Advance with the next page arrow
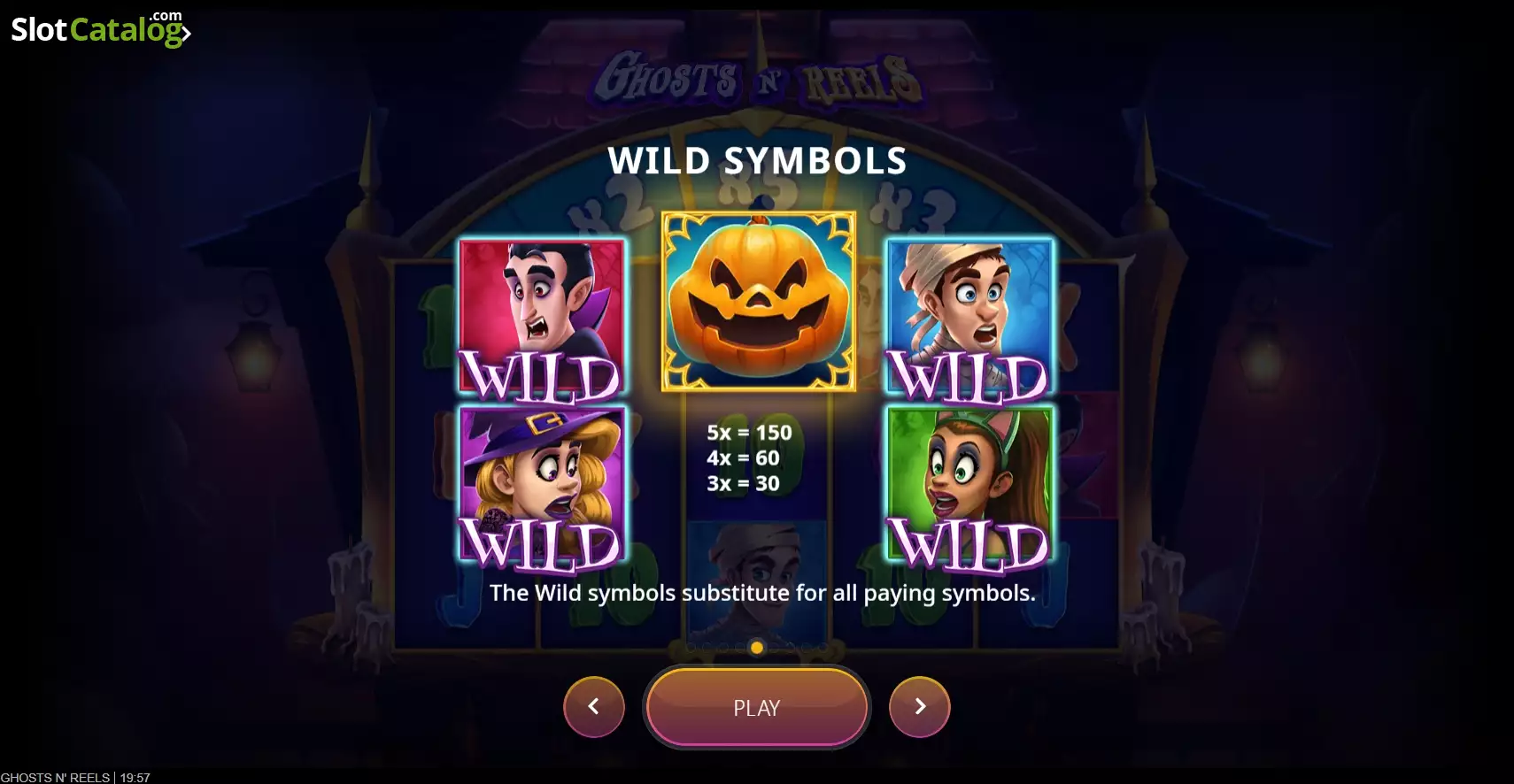The height and width of the screenshot is (784, 1514). (920, 706)
